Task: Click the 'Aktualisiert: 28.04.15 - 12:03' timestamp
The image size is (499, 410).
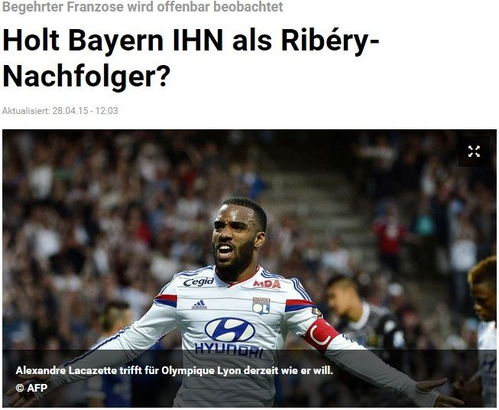Action: click(x=60, y=111)
